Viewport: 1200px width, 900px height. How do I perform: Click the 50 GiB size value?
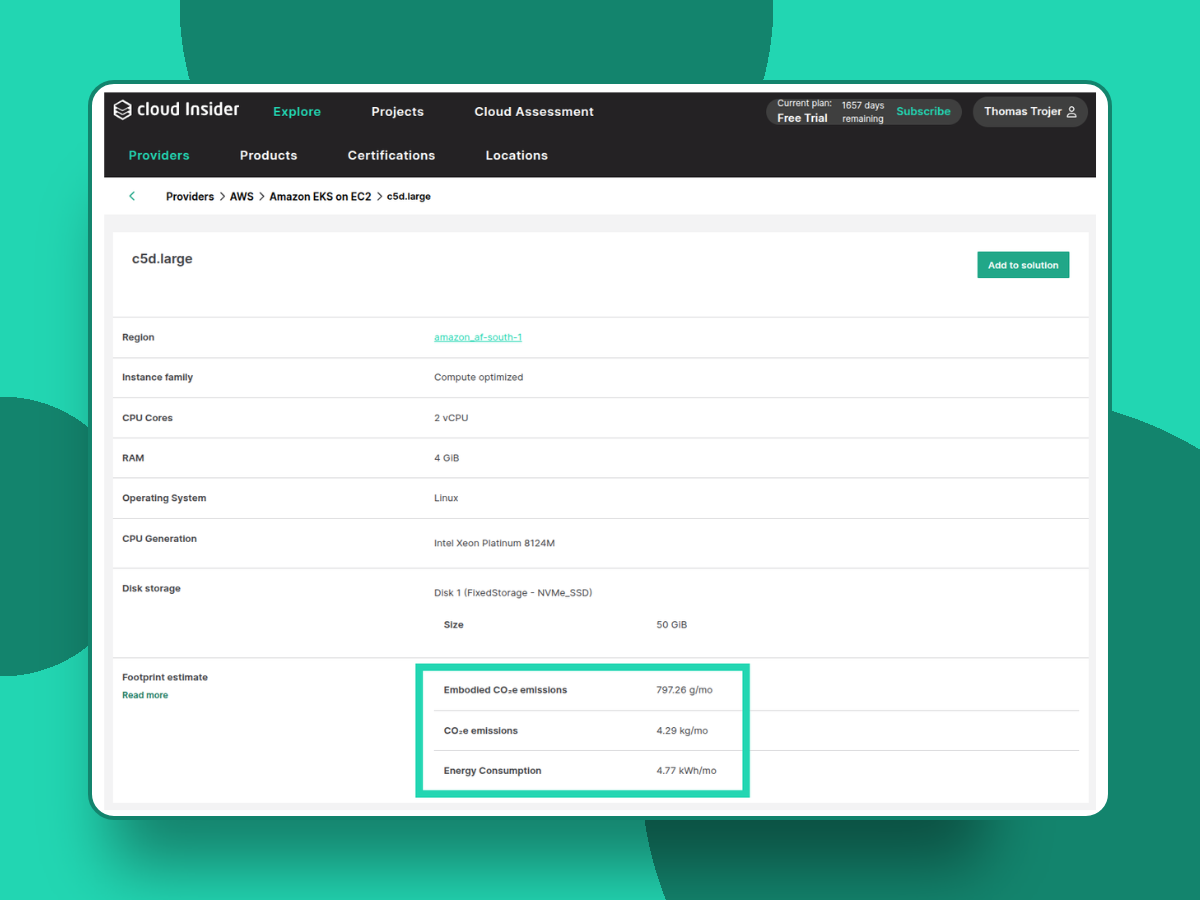pos(672,625)
